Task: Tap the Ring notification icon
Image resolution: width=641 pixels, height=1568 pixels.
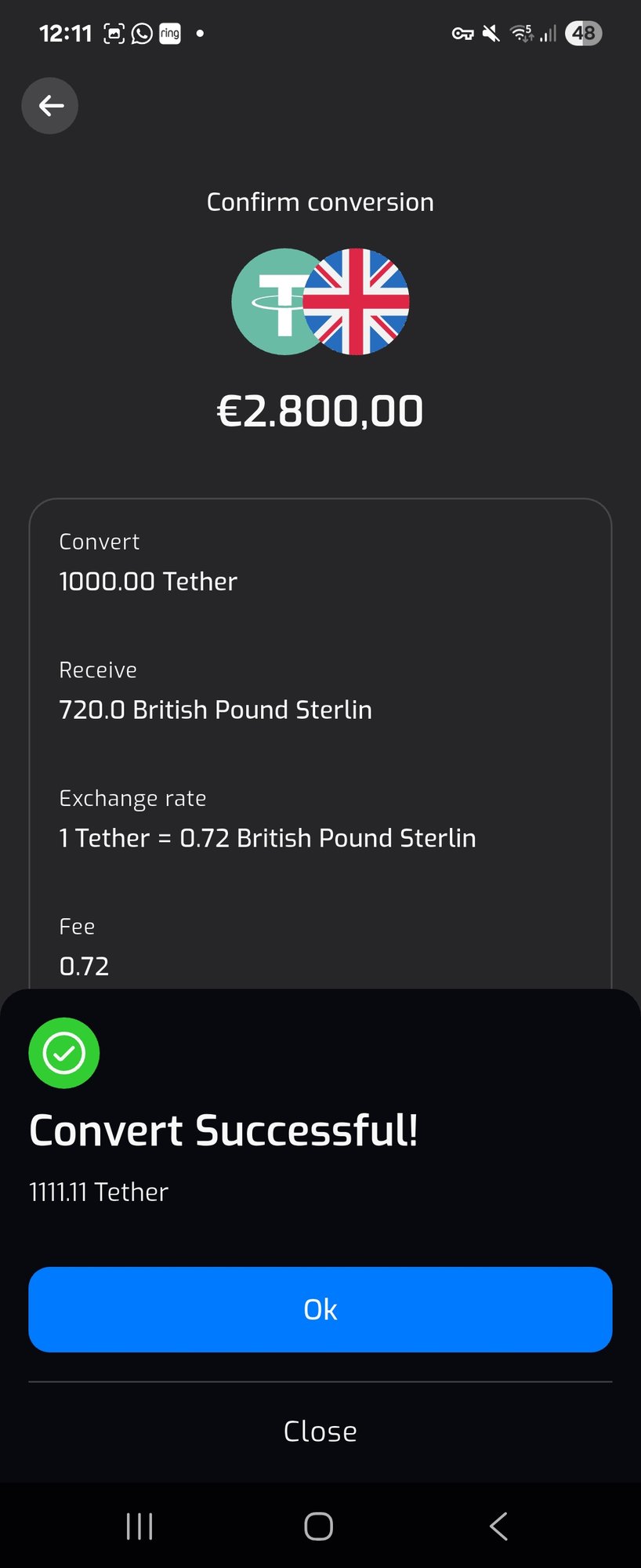Action: [170, 34]
